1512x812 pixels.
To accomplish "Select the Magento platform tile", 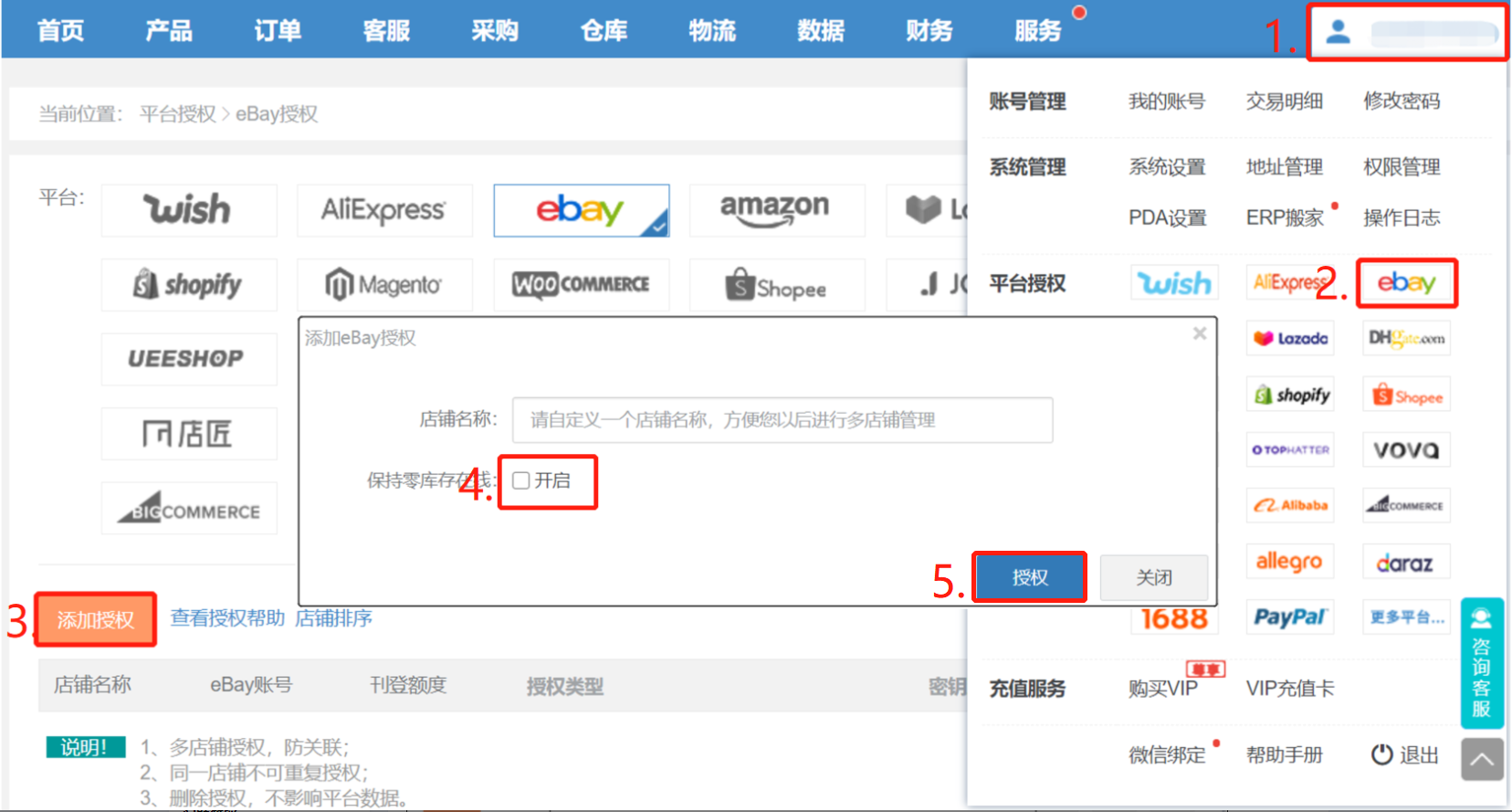I will tap(384, 285).
